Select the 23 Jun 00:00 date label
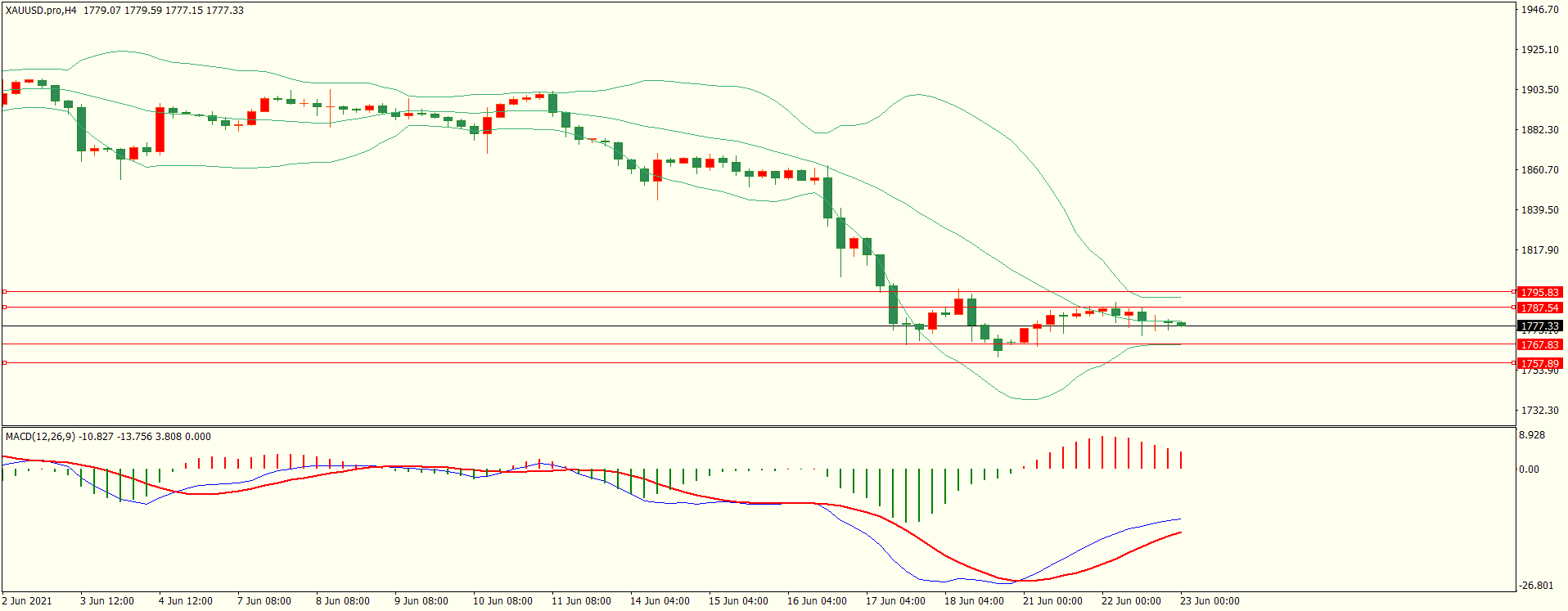Viewport: 1568px width, 611px height. (x=1210, y=601)
